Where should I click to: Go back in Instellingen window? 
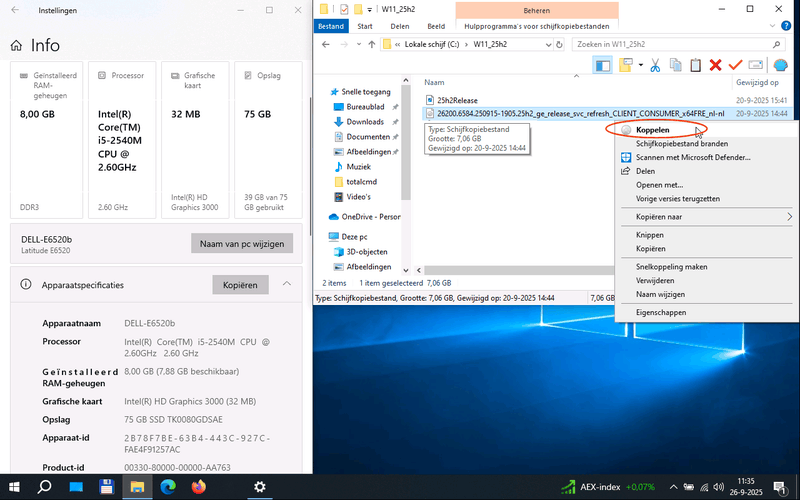pos(15,10)
